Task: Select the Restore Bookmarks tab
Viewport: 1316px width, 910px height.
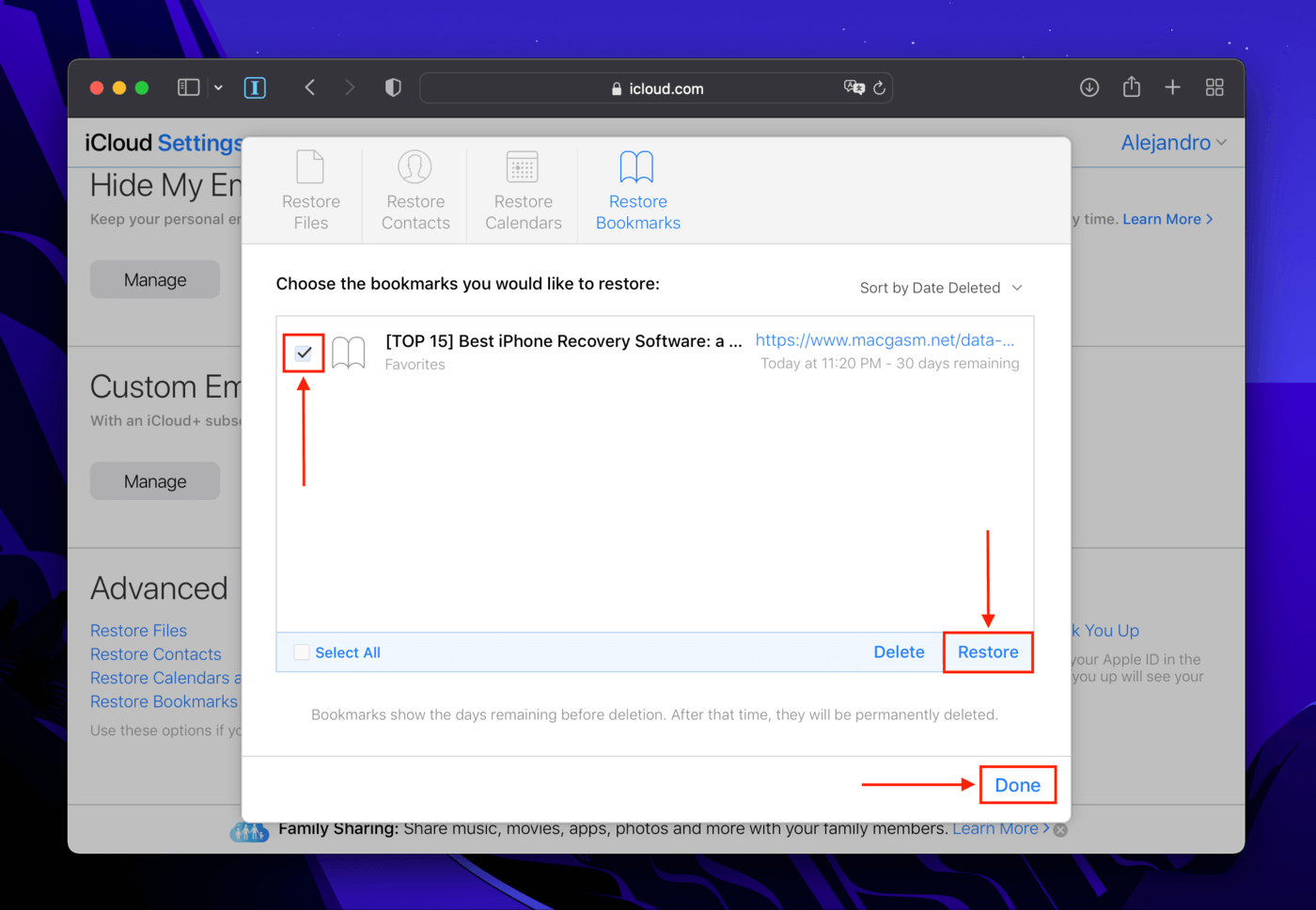Action: pos(637,191)
